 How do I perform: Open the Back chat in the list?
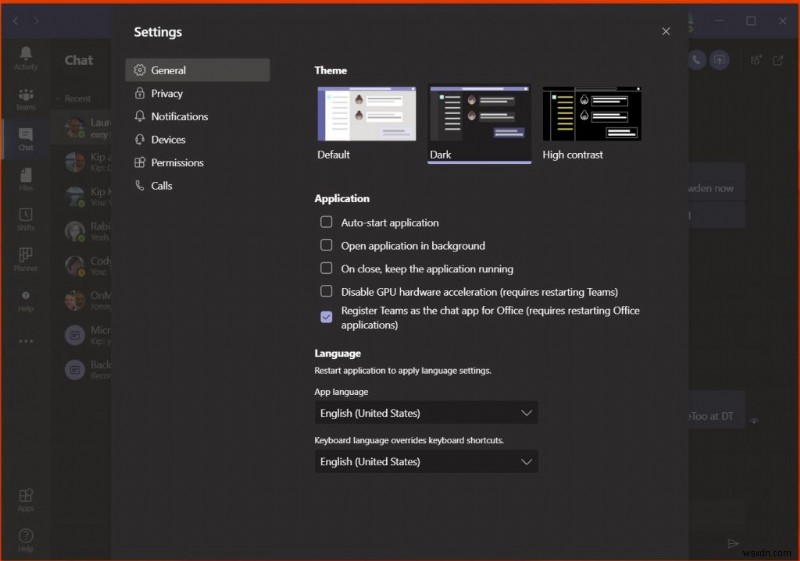point(82,370)
